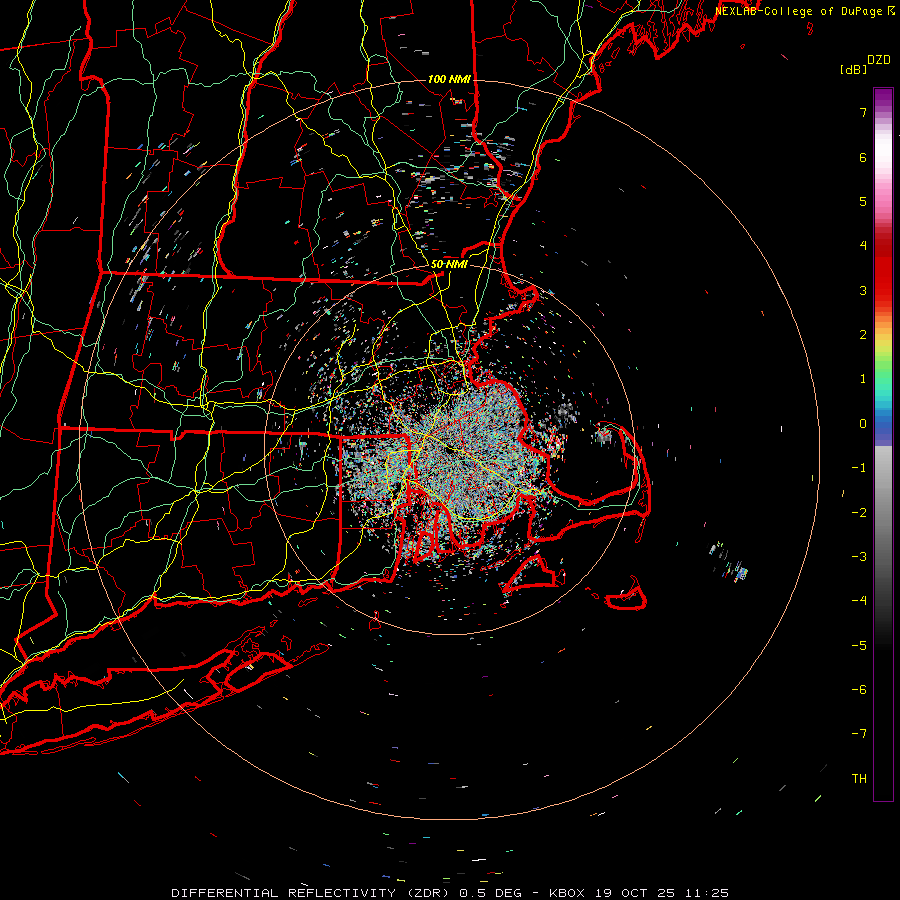This screenshot has width=900, height=900.
Task: Click the 5 value on the color scale
Action: 863,201
